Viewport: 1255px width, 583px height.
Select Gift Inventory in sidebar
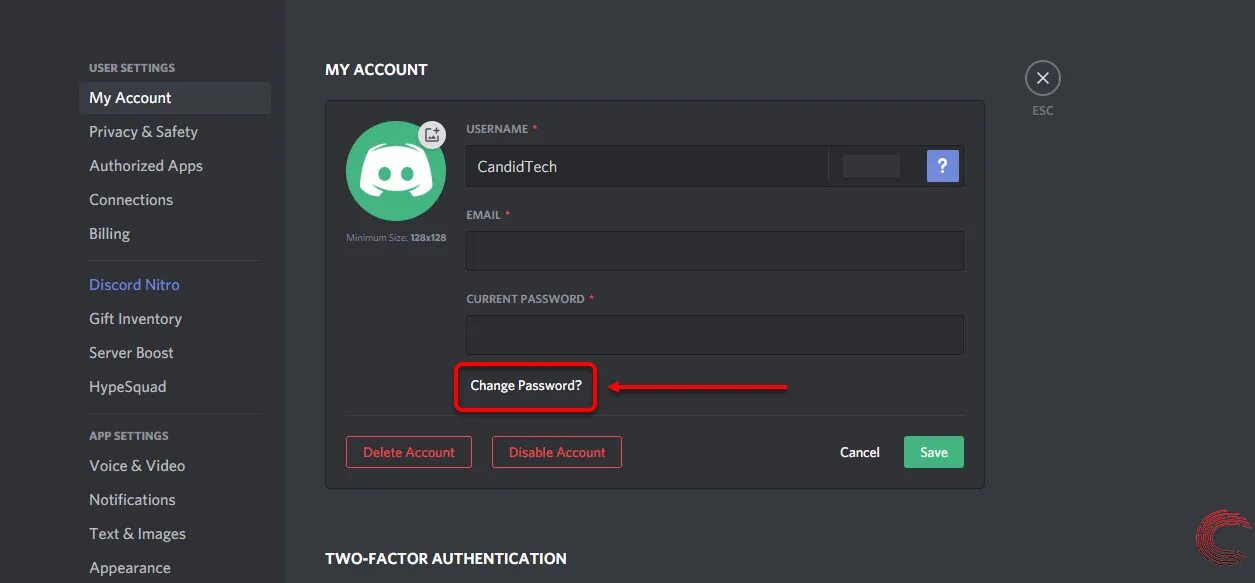coord(135,319)
